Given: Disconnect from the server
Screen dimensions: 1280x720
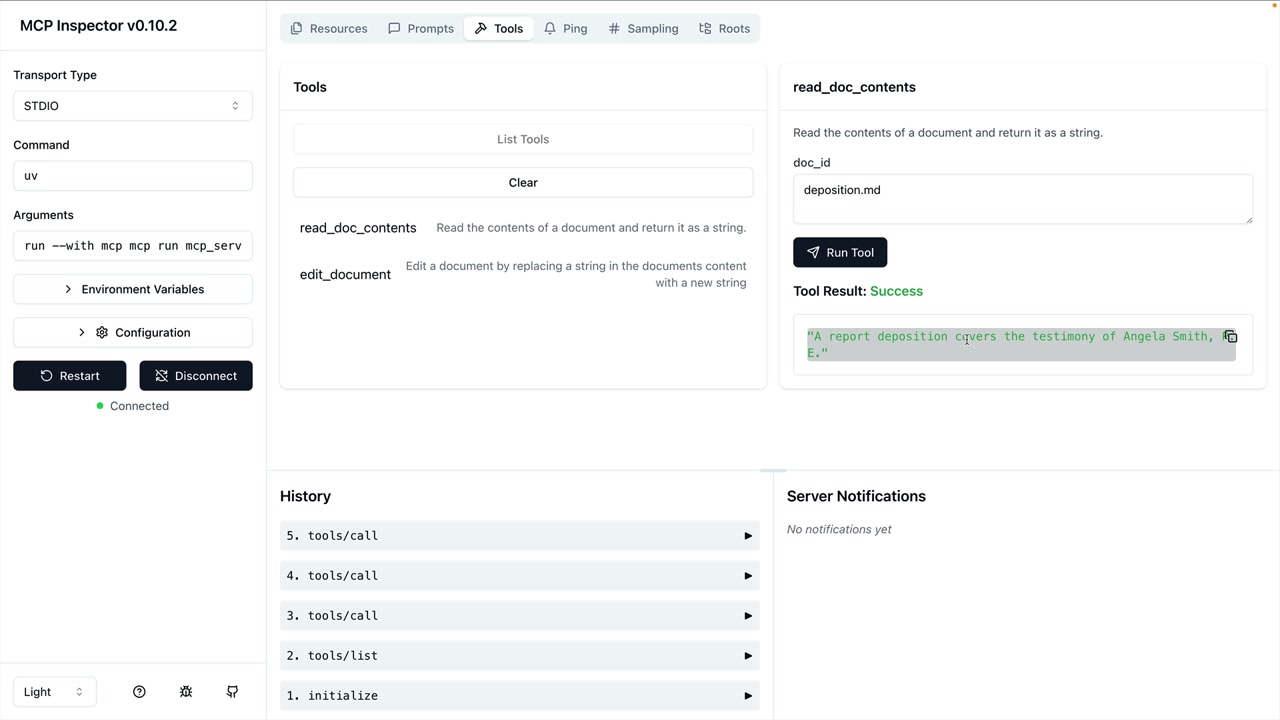Looking at the screenshot, I should click(196, 376).
